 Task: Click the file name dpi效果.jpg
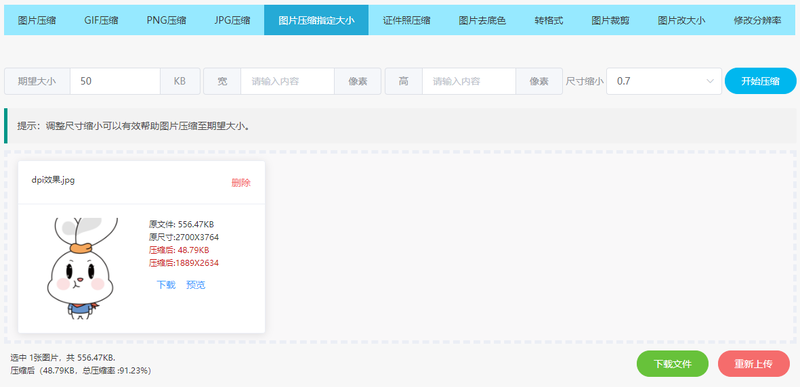point(54,180)
